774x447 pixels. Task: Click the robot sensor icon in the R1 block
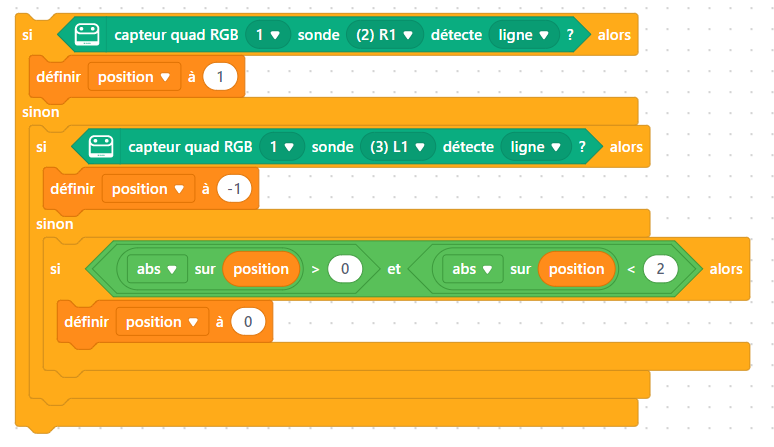pos(87,35)
